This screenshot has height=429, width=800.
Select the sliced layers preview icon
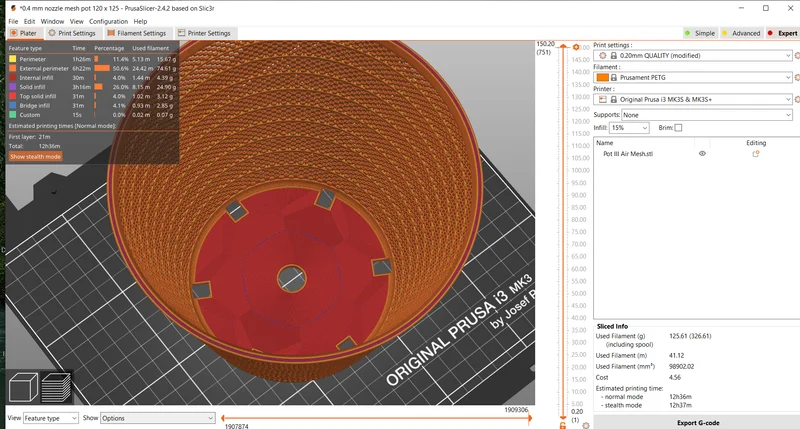(56, 387)
